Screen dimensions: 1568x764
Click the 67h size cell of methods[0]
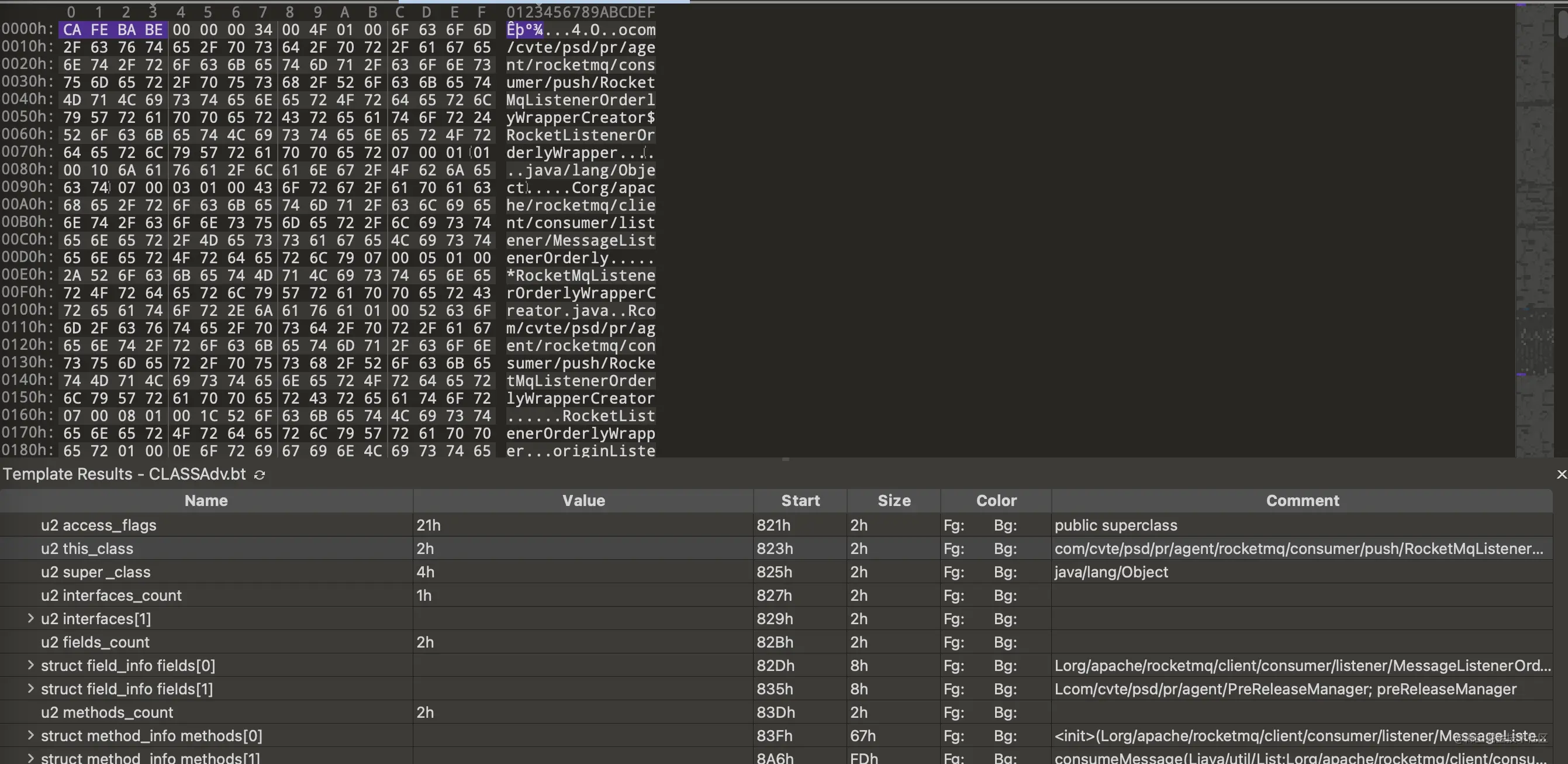(x=862, y=735)
